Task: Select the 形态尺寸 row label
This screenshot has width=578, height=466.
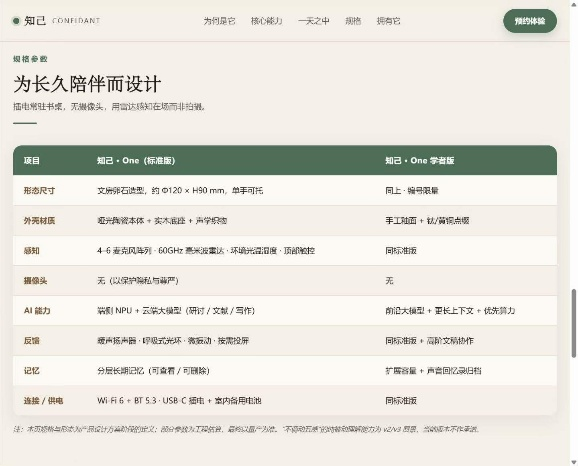Action: coord(39,191)
